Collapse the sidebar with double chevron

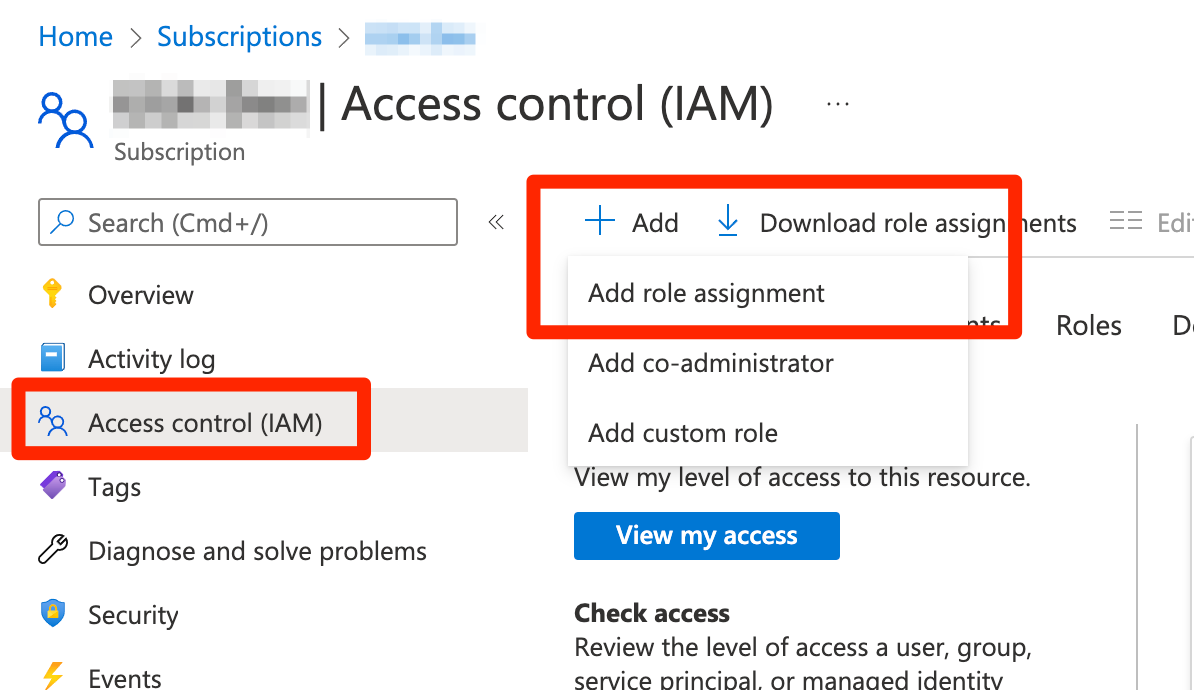click(x=496, y=222)
